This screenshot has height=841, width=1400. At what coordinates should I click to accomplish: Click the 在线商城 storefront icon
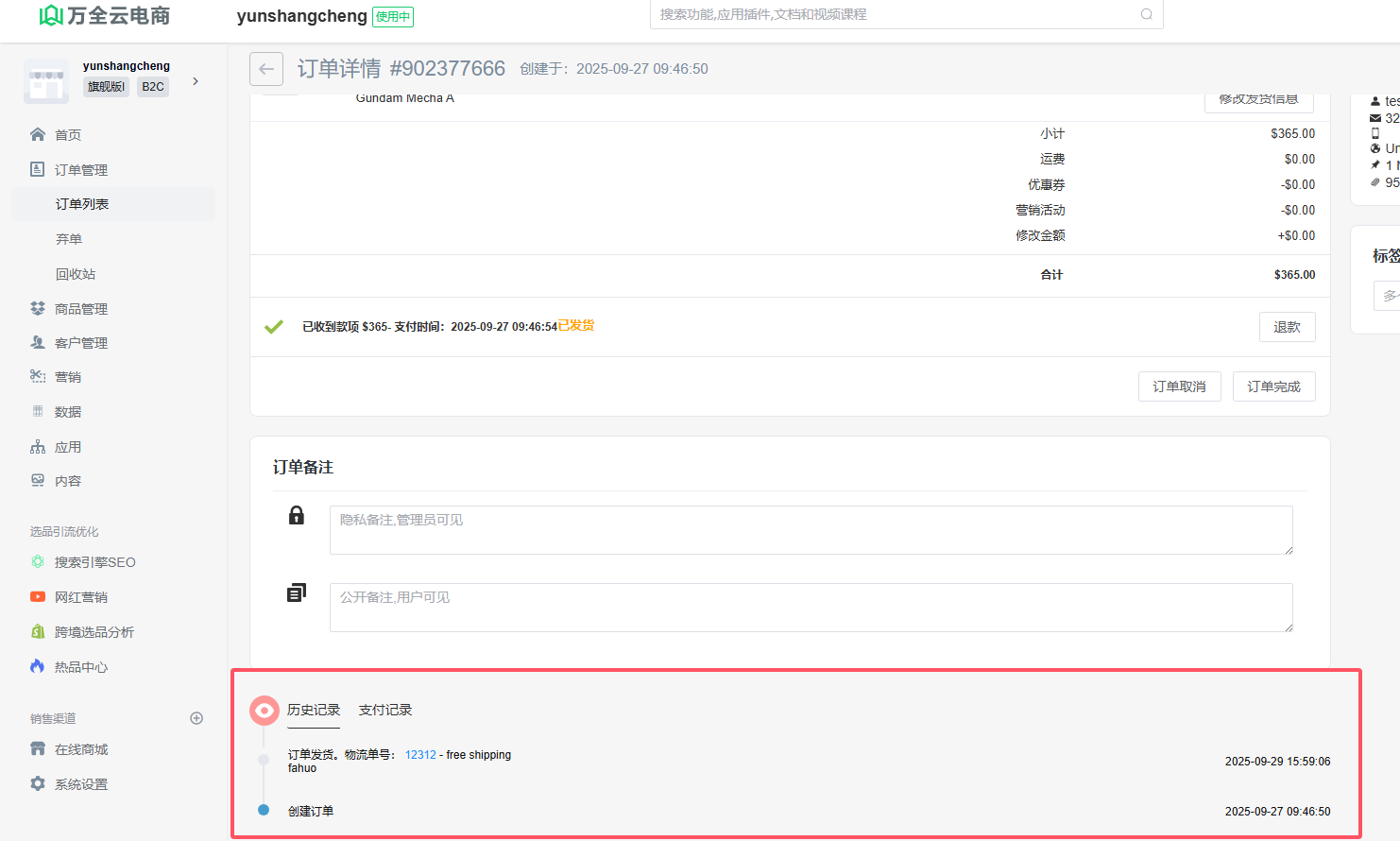[x=38, y=748]
